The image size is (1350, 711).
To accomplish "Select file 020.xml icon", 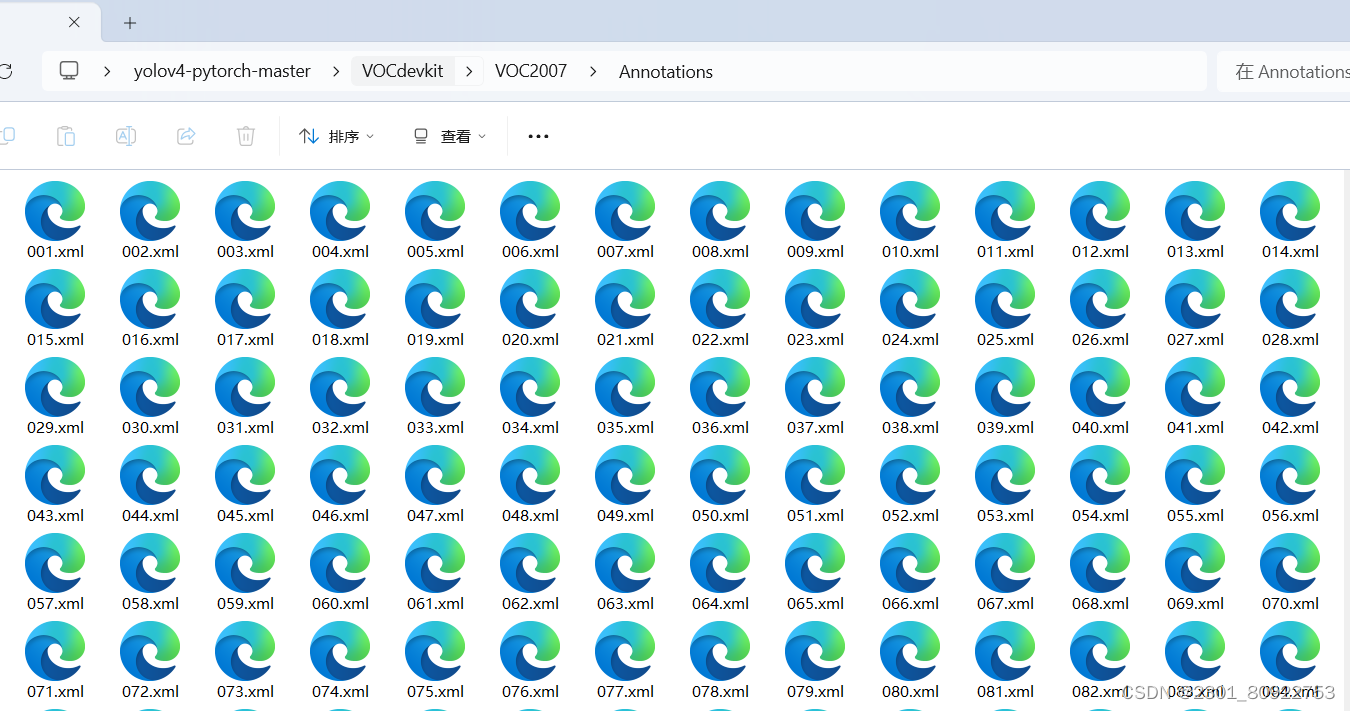I will [530, 298].
